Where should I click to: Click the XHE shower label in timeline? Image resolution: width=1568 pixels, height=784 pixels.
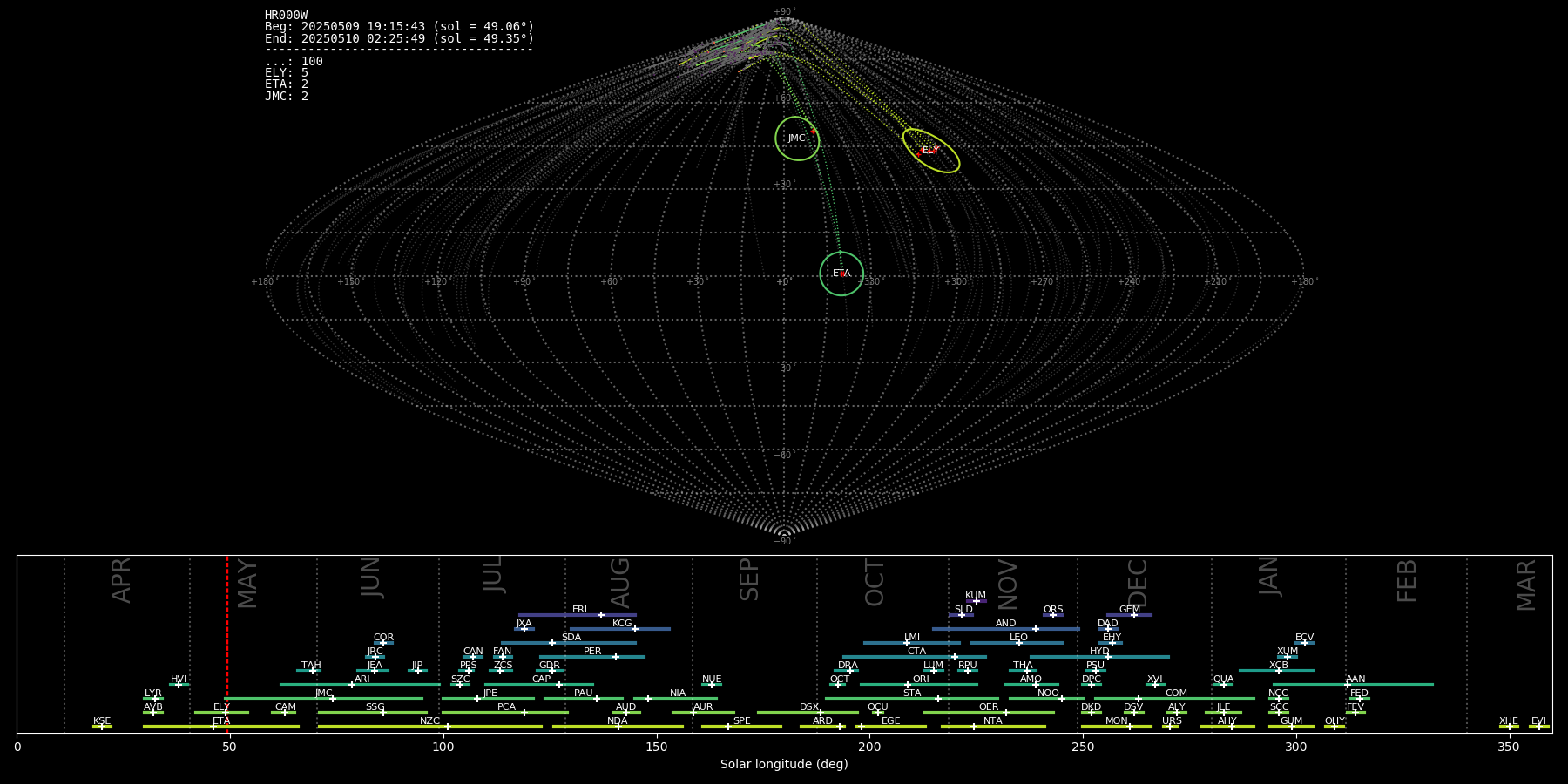[x=1509, y=721]
